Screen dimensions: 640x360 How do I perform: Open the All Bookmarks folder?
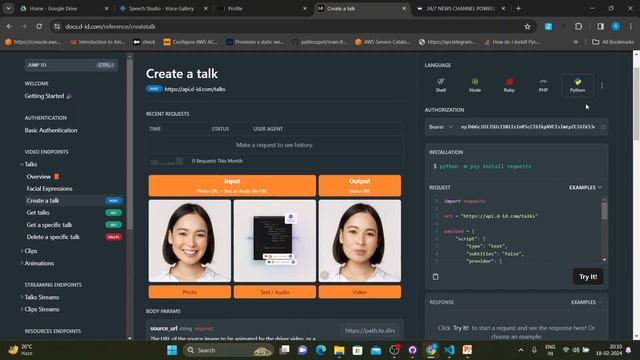tap(613, 42)
